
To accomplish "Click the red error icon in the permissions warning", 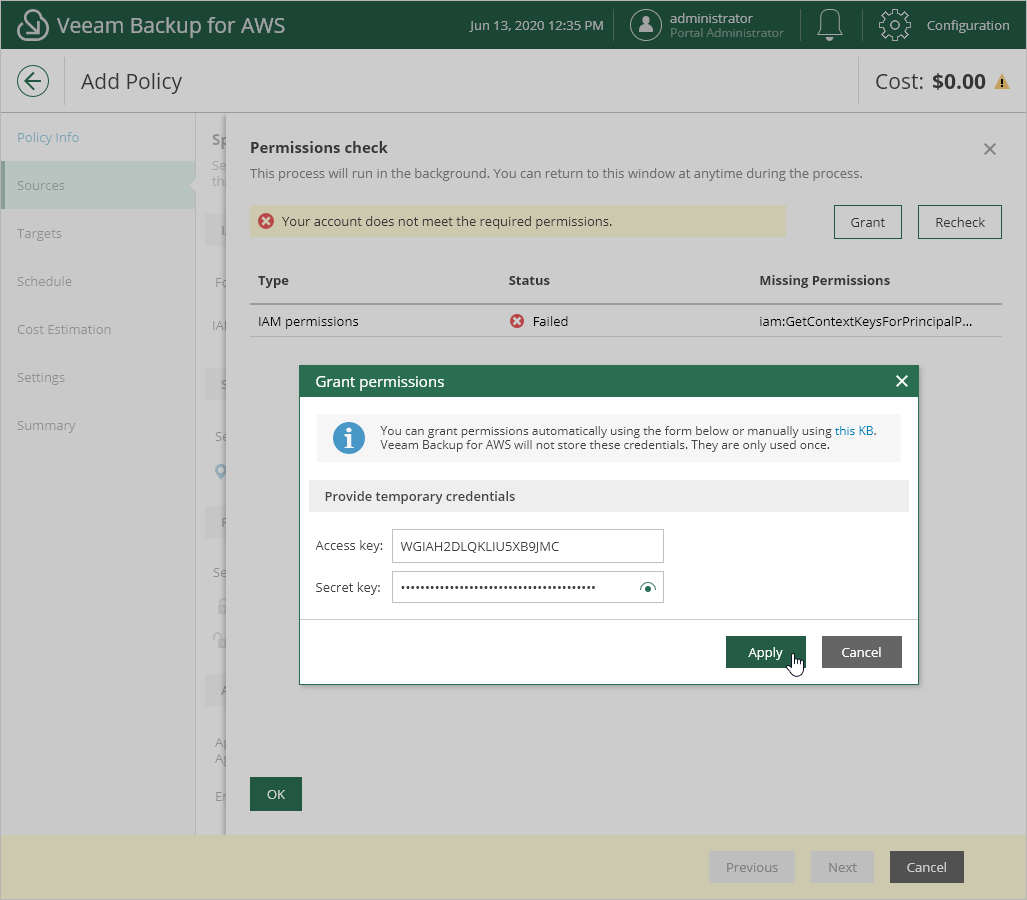I will pyautogui.click(x=265, y=221).
